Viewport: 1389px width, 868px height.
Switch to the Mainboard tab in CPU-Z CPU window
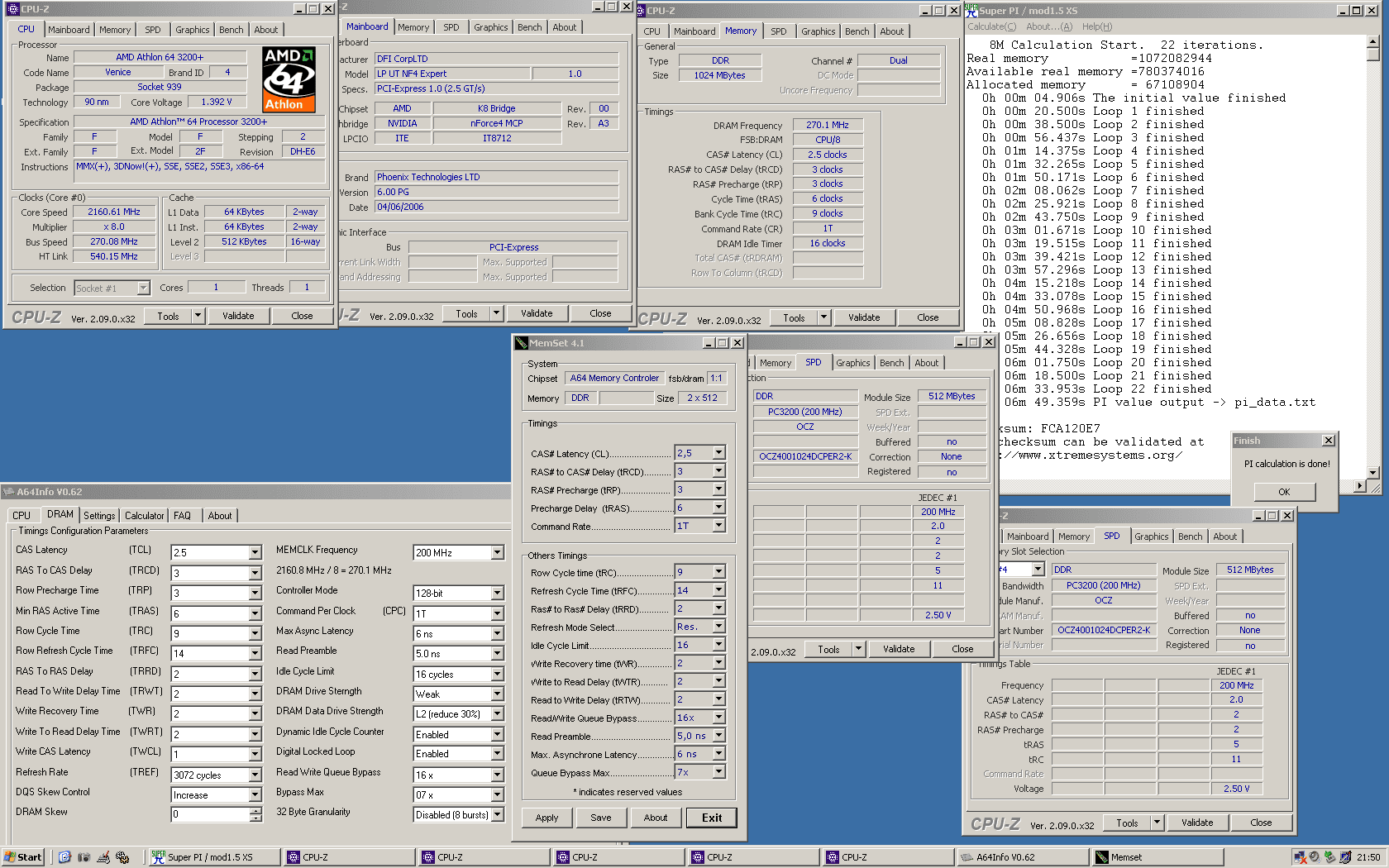click(69, 30)
